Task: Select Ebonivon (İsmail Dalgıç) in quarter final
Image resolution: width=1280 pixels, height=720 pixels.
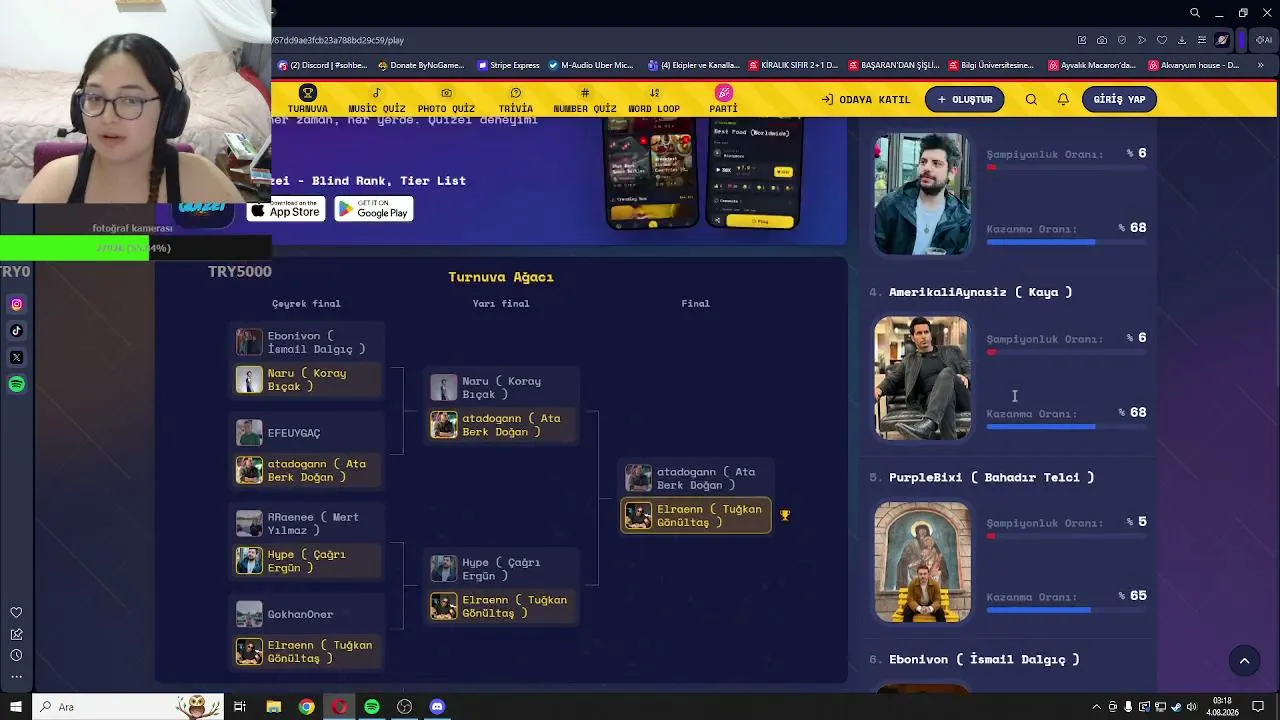Action: [307, 342]
